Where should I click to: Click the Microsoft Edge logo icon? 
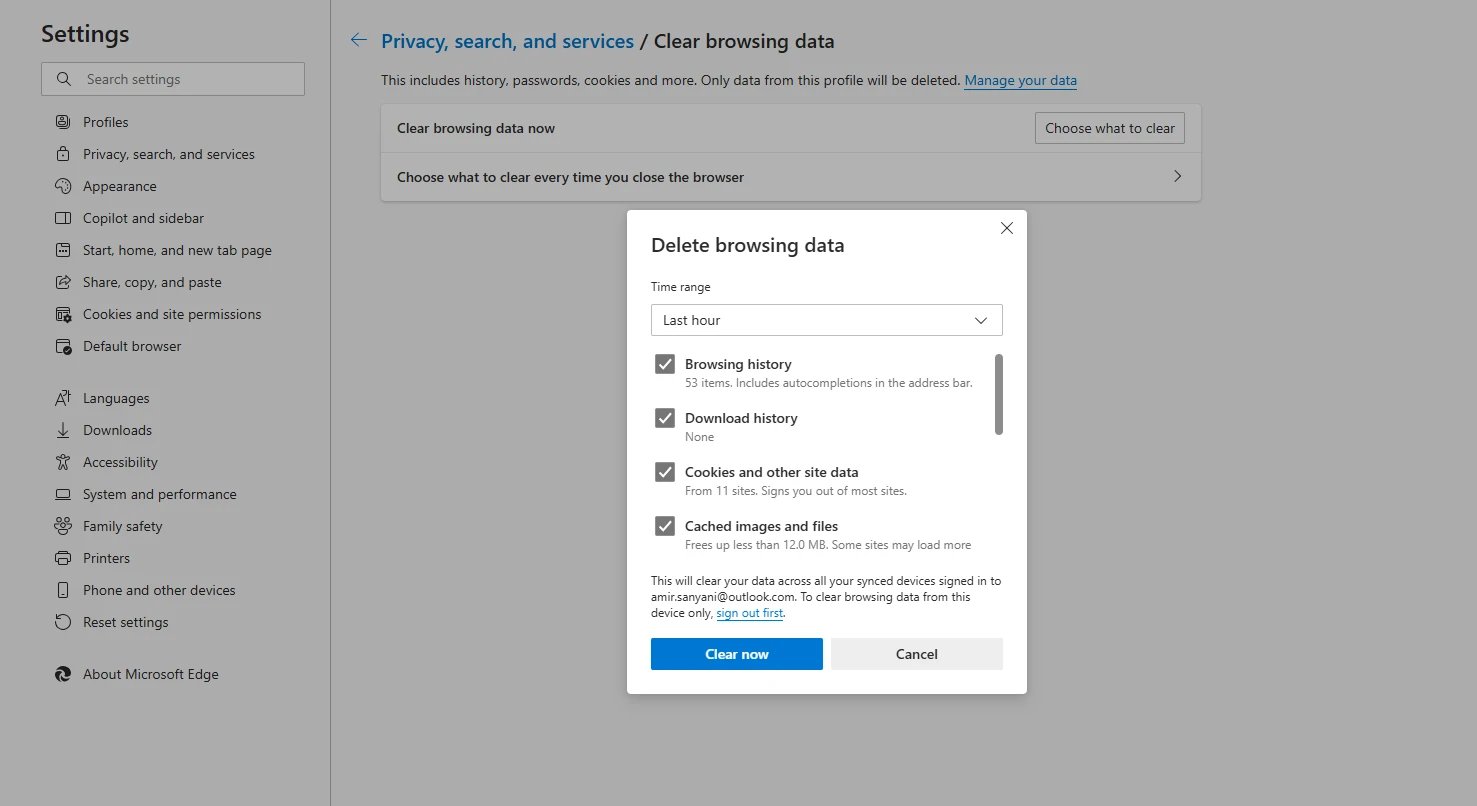[63, 674]
